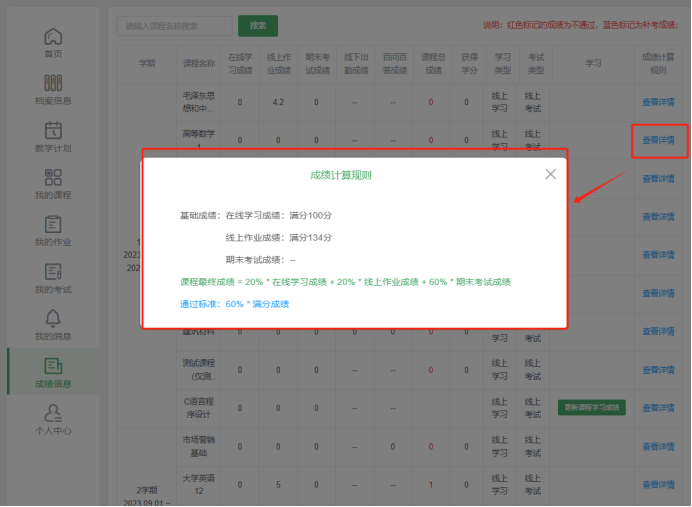The width and height of the screenshot is (692, 507).
Task: Open the 教学计划 calendar icon
Action: click(53, 130)
